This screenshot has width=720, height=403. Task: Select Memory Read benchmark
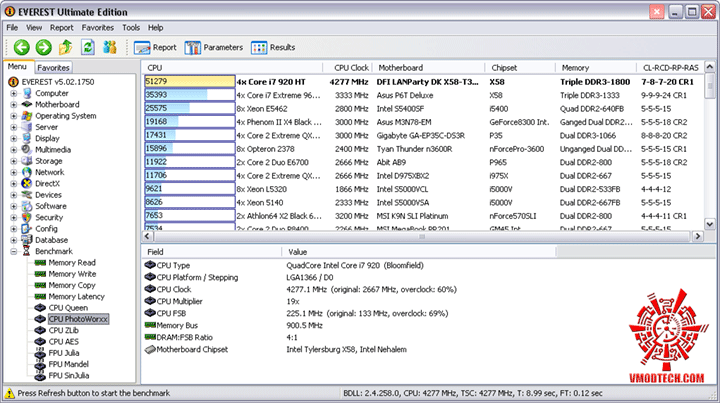pyautogui.click(x=72, y=263)
